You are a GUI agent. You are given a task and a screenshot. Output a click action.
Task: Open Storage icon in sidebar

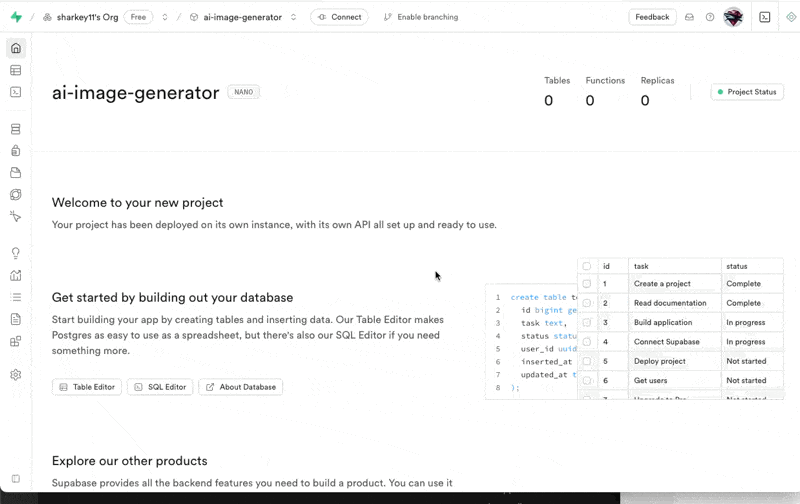pyautogui.click(x=15, y=173)
